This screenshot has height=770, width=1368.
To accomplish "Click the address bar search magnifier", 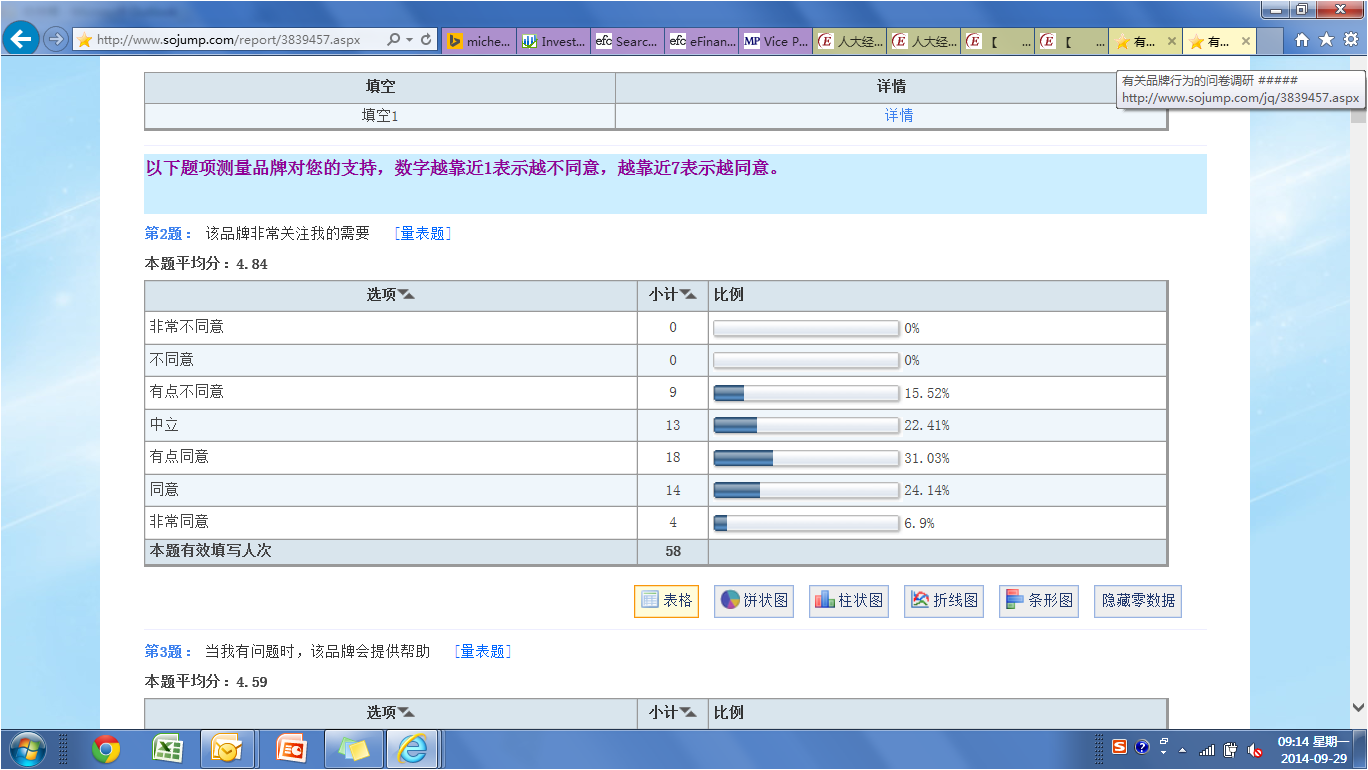I will click(393, 40).
